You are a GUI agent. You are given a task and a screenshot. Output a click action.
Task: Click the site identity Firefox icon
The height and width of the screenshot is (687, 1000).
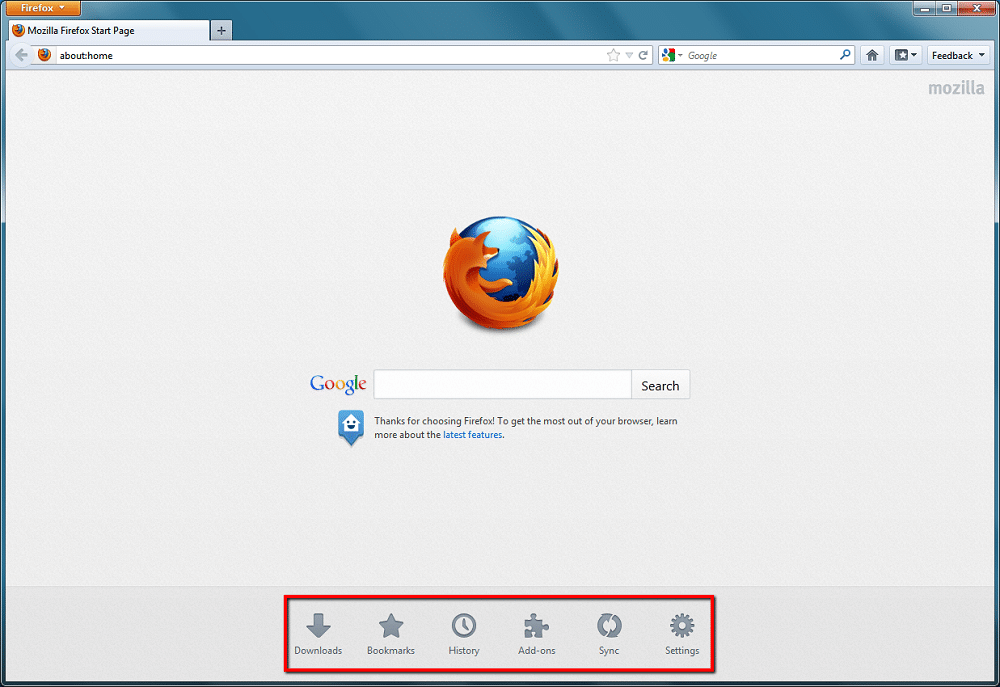coord(44,55)
